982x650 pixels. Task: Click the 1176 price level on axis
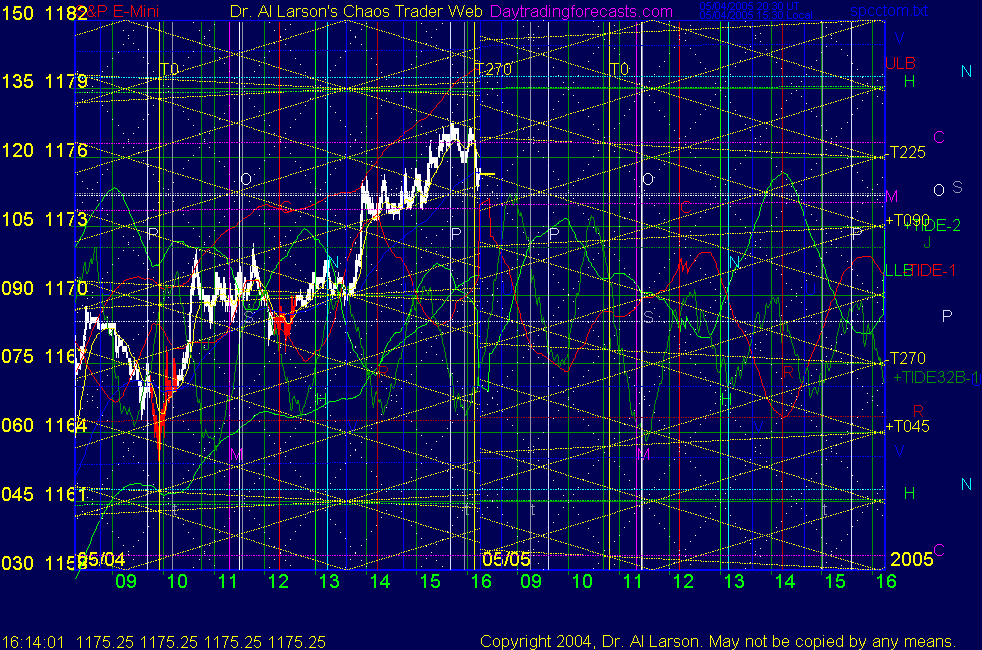click(58, 151)
